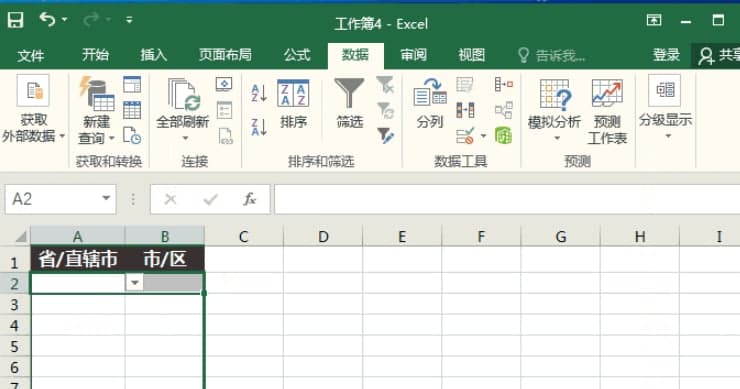Click 登录 to sign in
This screenshot has width=740, height=389.
click(x=666, y=55)
